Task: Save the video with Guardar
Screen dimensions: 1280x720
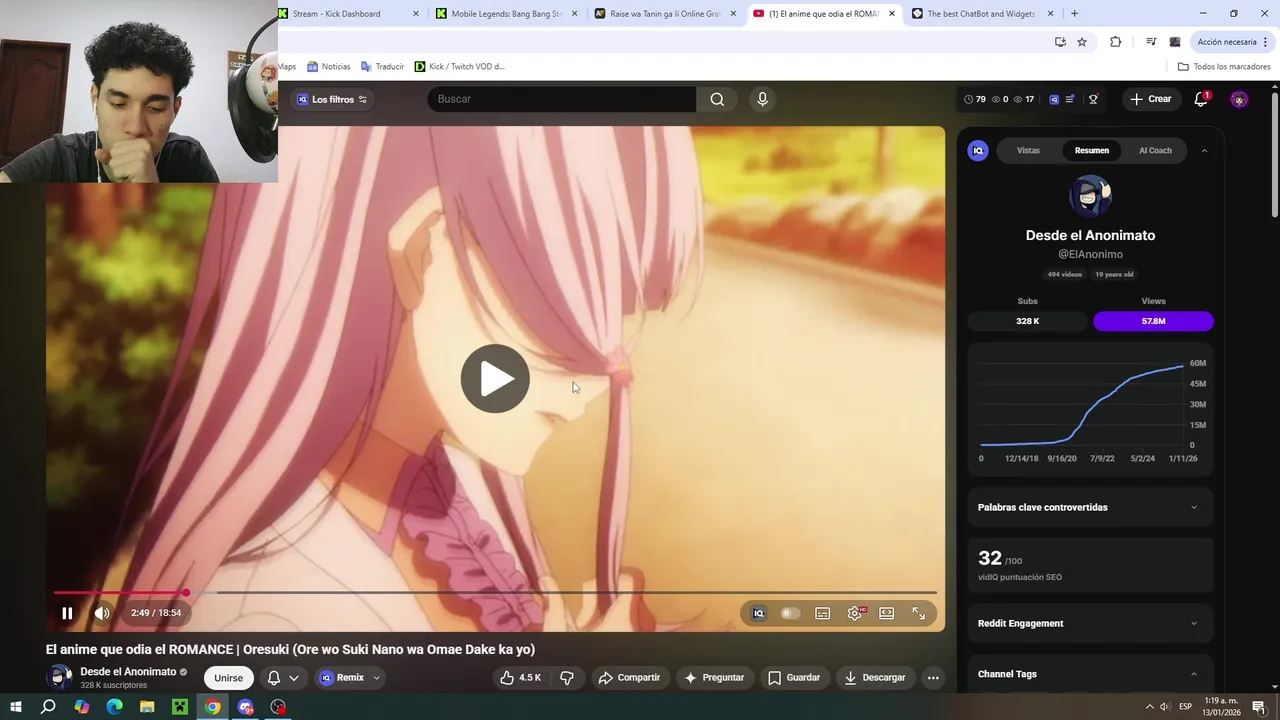Action: (x=794, y=677)
